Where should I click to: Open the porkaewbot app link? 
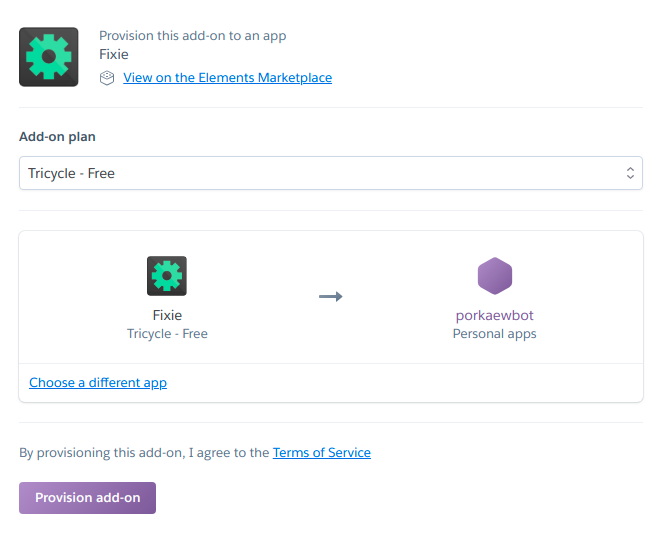(x=494, y=315)
